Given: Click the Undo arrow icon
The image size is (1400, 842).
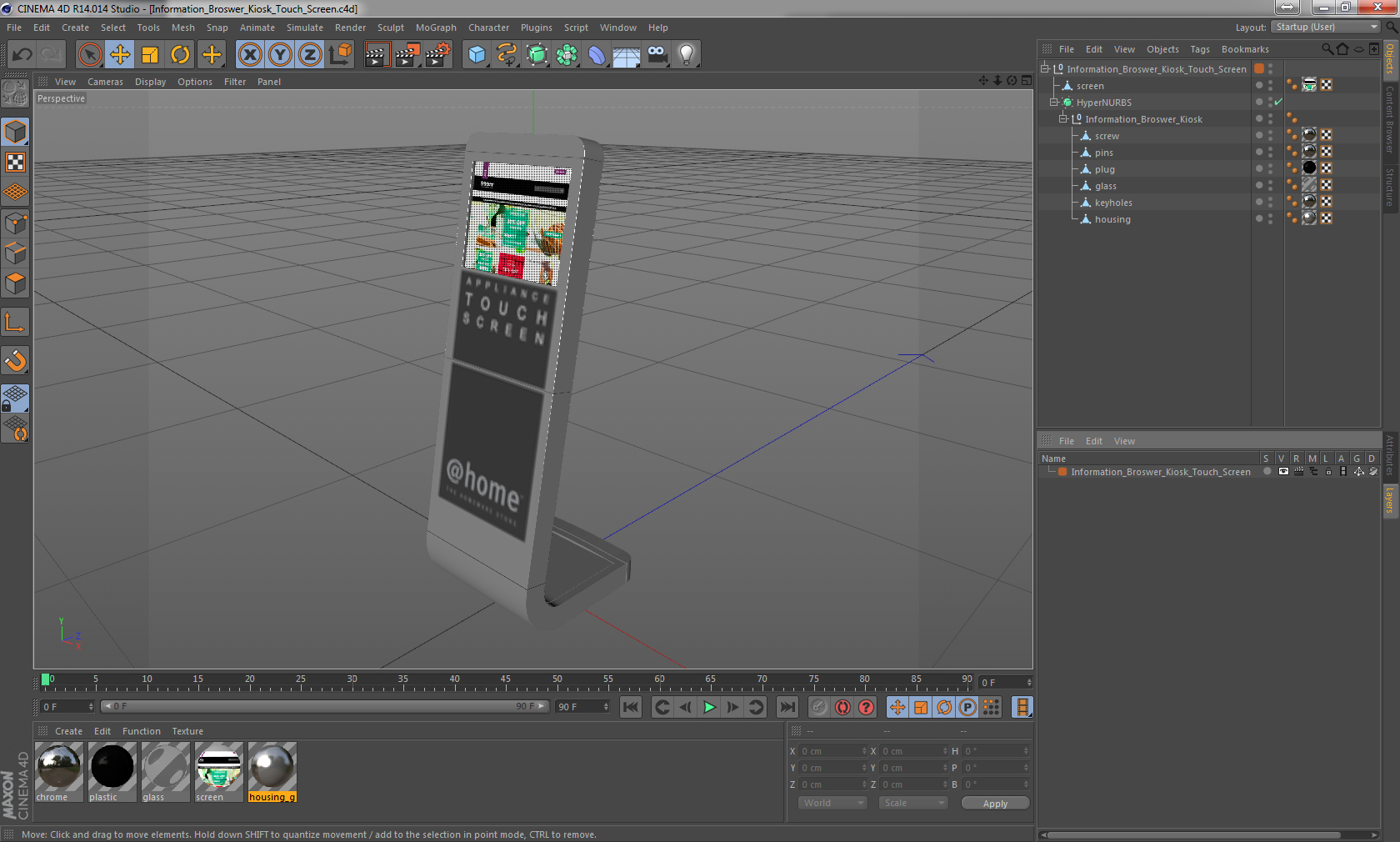Looking at the screenshot, I should pos(22,55).
